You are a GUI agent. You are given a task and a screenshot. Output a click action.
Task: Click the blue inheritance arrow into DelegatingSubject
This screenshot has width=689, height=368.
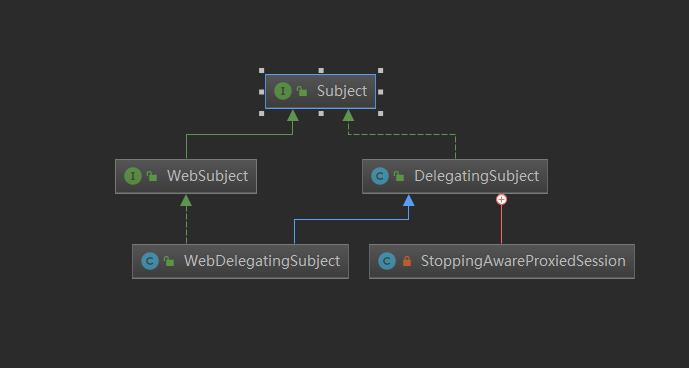click(409, 200)
